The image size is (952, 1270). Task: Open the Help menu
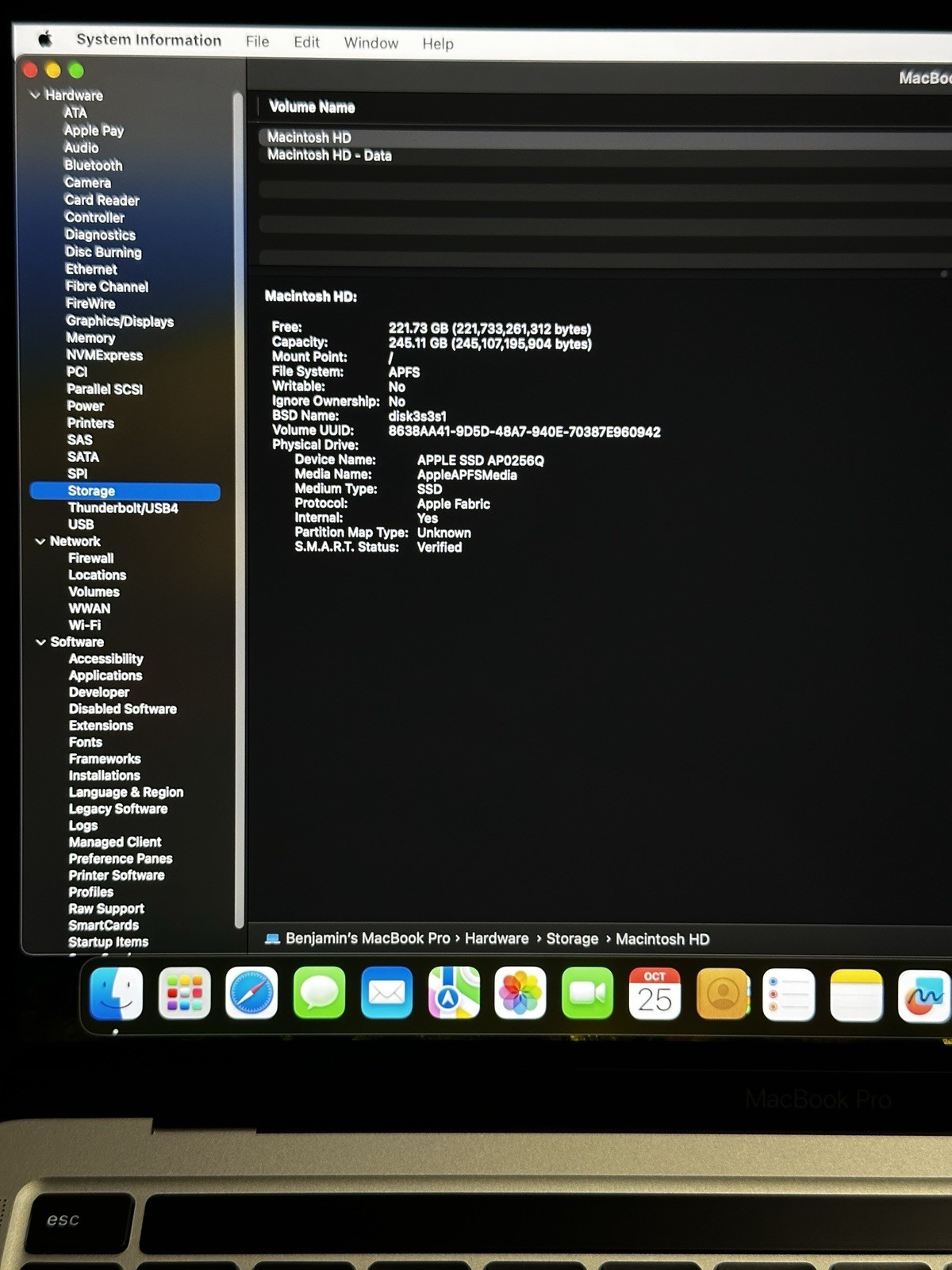tap(438, 44)
